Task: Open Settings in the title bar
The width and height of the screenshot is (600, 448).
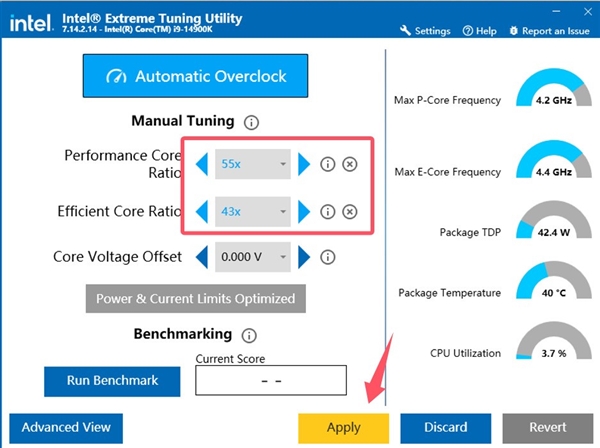Action: coord(425,31)
